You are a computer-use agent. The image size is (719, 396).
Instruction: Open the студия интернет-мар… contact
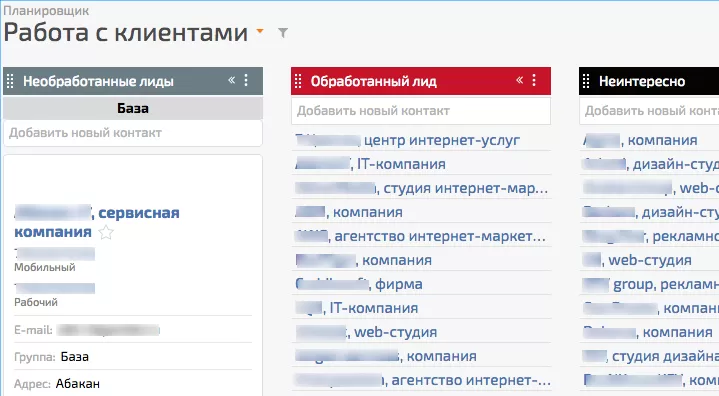pos(421,188)
